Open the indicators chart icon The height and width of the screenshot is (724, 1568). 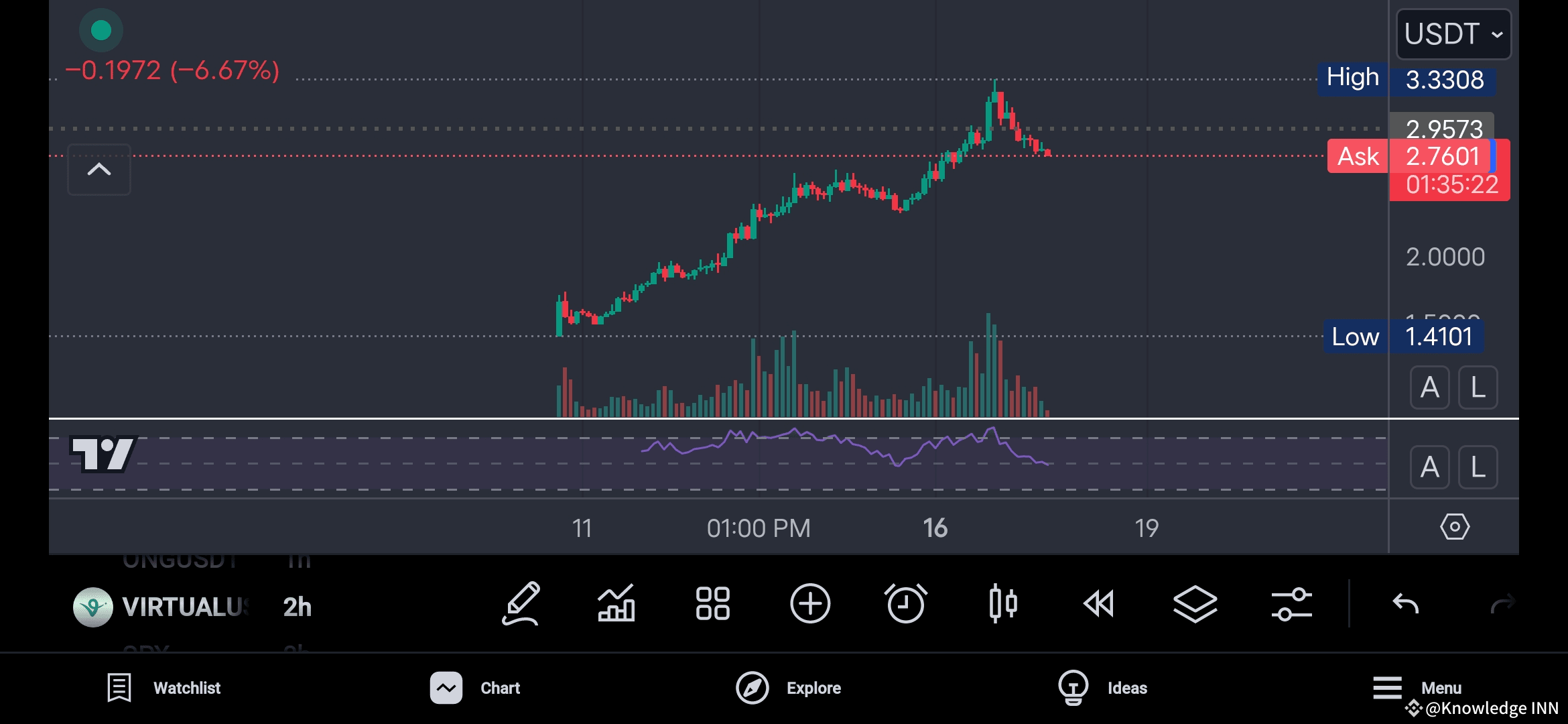click(x=616, y=604)
